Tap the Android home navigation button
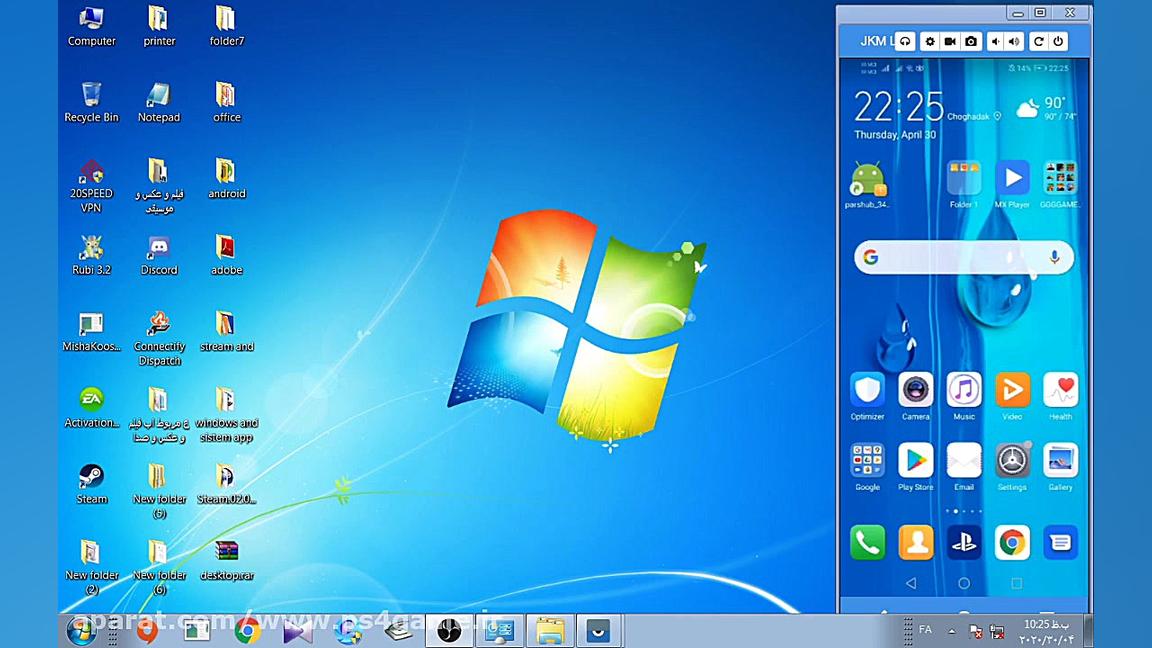The image size is (1152, 648). 964,583
